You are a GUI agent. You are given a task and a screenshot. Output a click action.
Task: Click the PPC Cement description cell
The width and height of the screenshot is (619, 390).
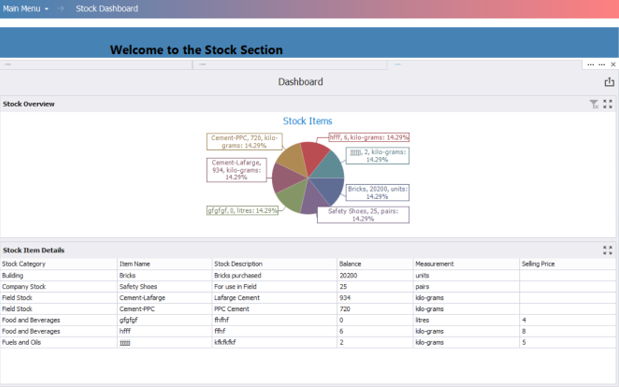click(x=275, y=309)
